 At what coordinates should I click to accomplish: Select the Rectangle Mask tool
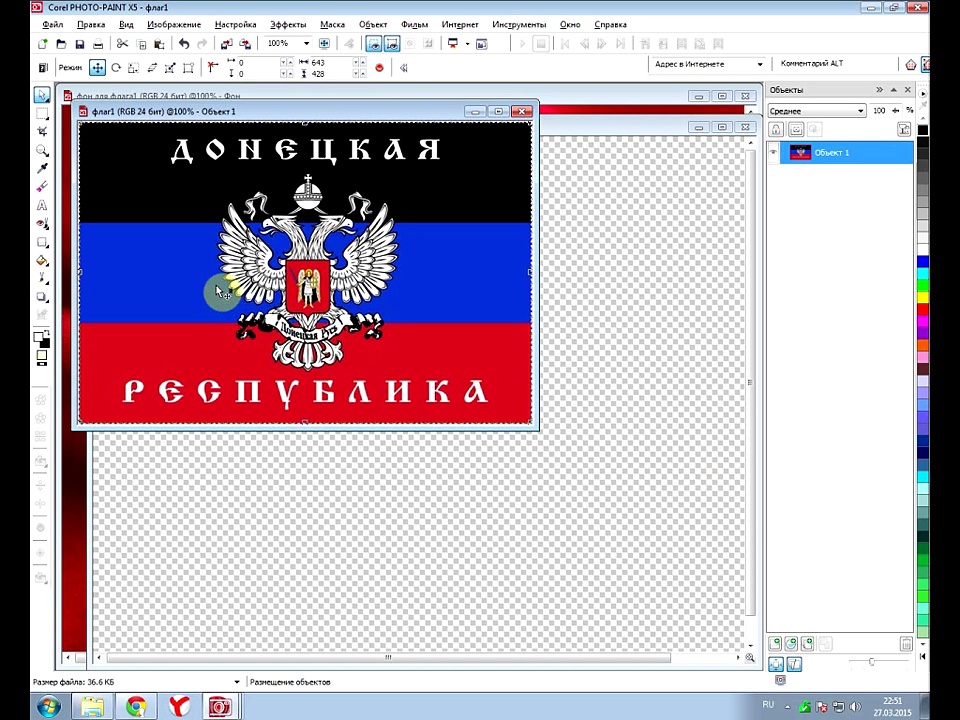tap(42, 113)
